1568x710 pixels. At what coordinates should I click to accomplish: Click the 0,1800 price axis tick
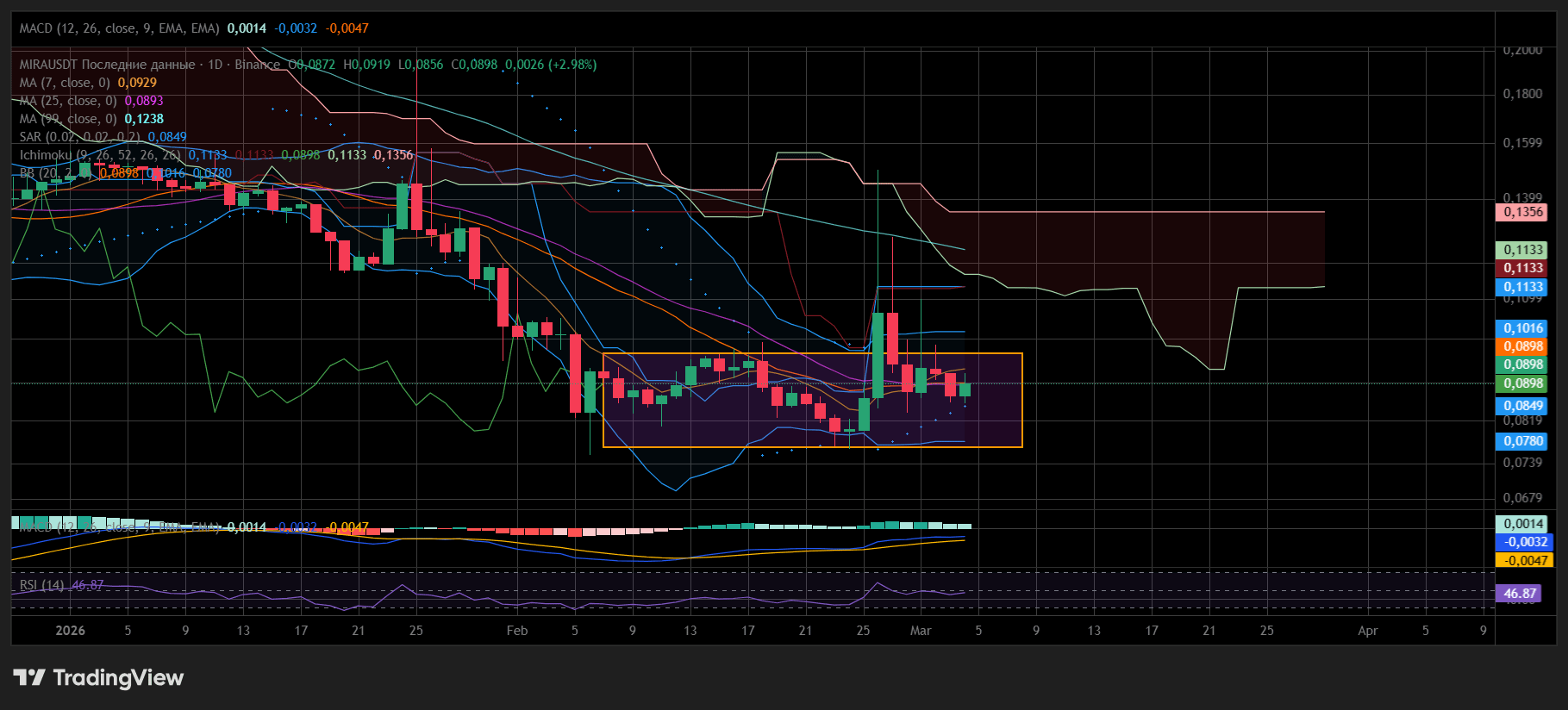click(1522, 94)
